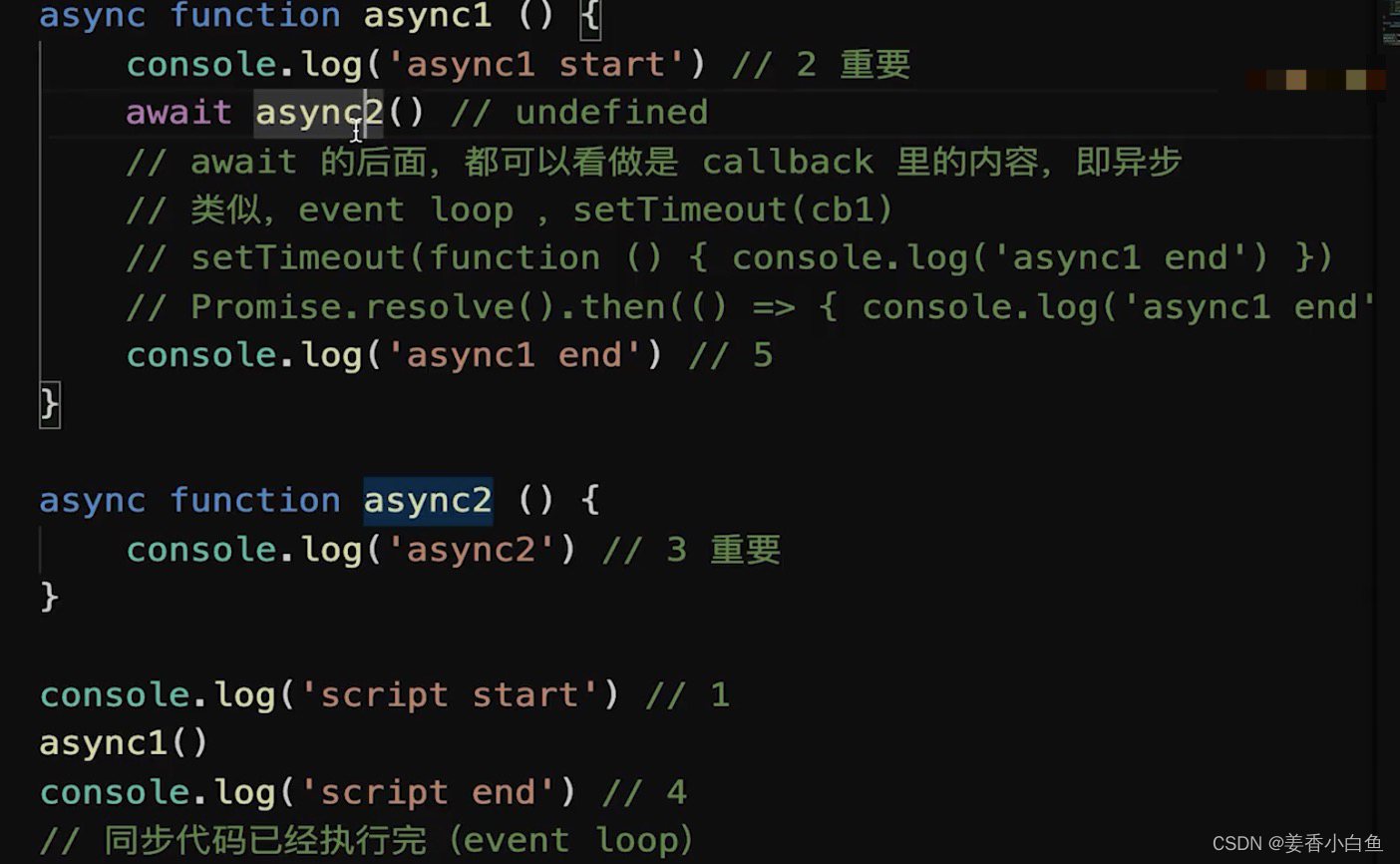
Task: Click the uncommented console.log('async1 end') statement
Action: tap(395, 355)
